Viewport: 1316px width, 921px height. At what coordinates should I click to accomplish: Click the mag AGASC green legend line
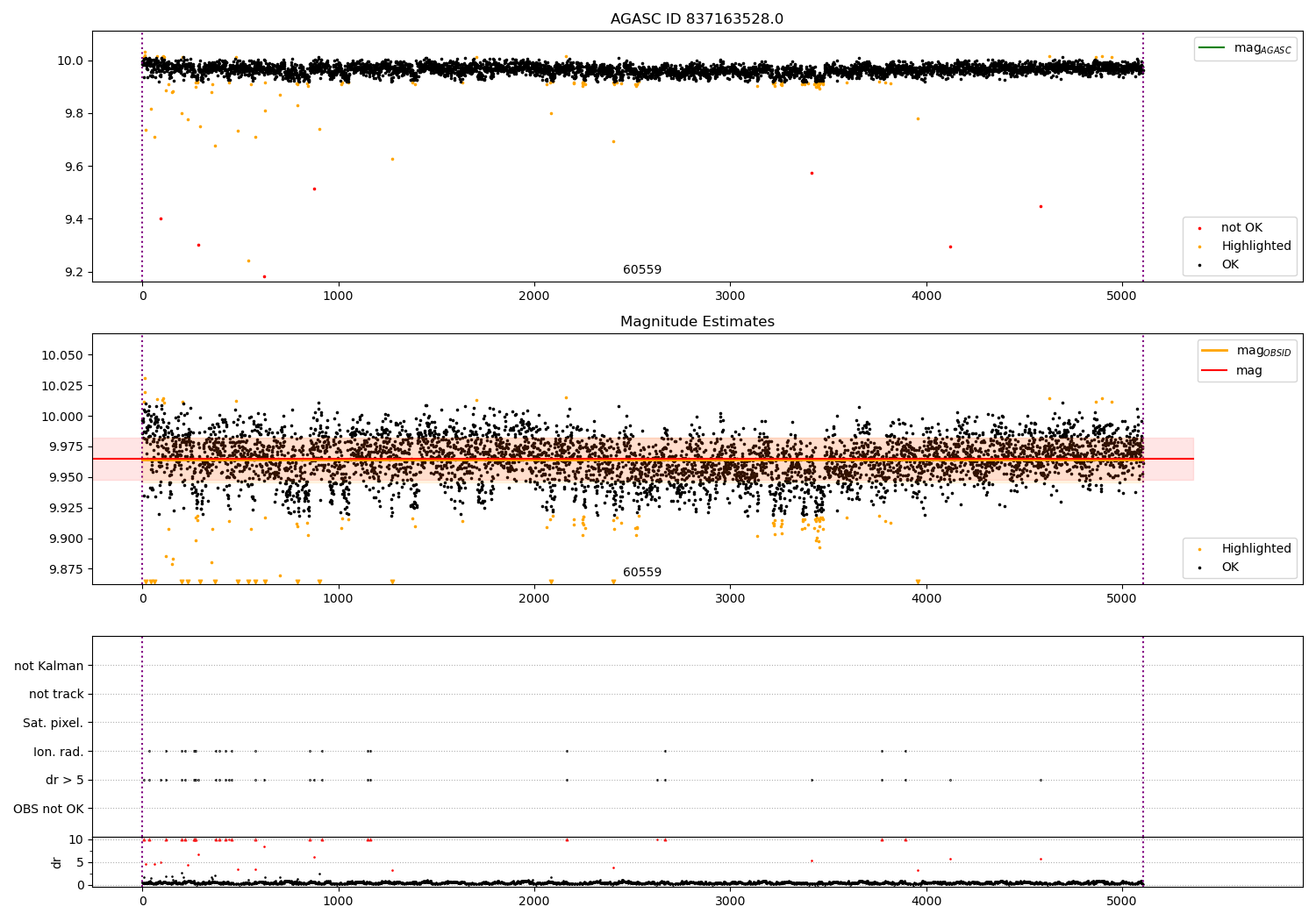(x=1213, y=48)
